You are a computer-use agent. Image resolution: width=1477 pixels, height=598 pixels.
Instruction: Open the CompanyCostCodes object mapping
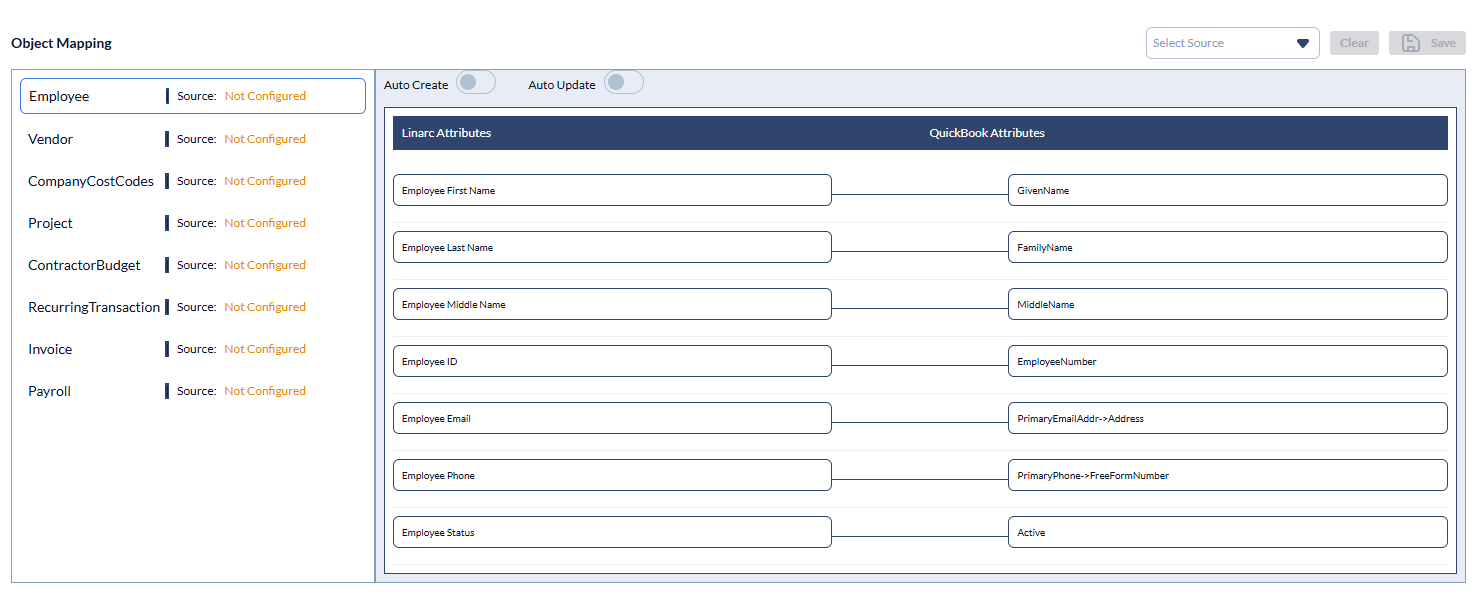pos(91,181)
